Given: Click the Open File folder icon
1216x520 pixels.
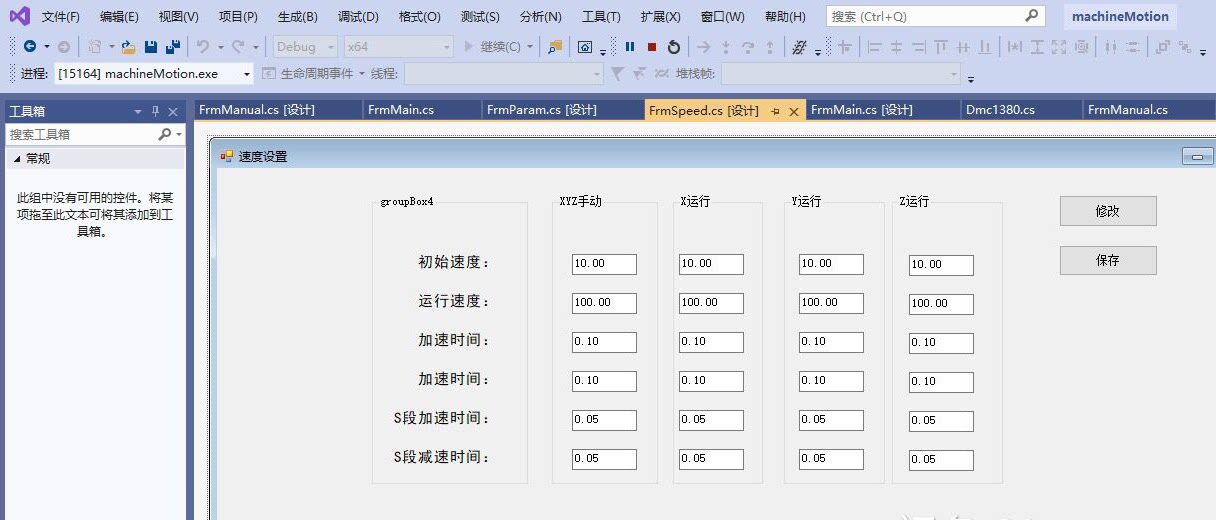Looking at the screenshot, I should (x=129, y=47).
